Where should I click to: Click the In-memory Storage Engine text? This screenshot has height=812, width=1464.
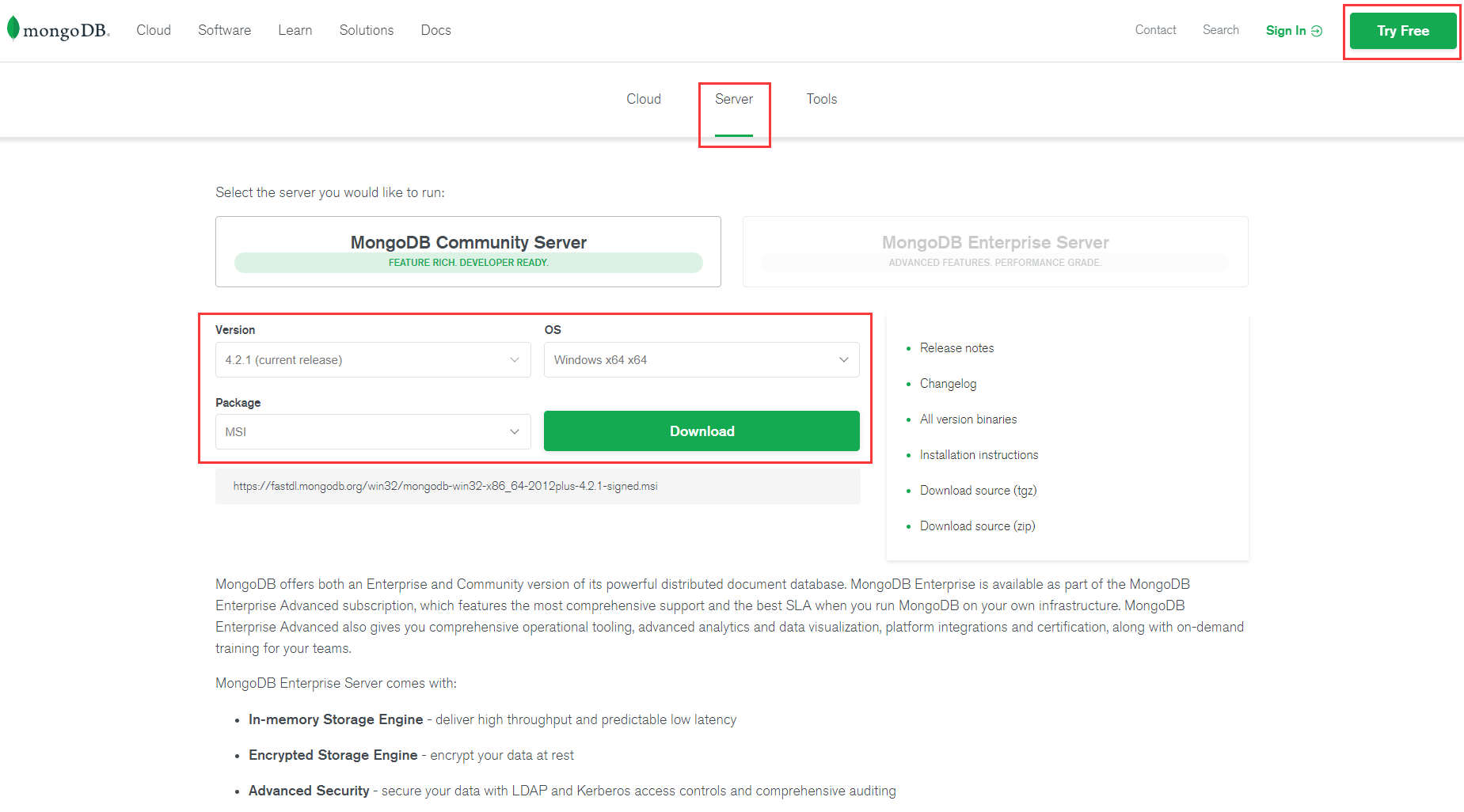336,719
